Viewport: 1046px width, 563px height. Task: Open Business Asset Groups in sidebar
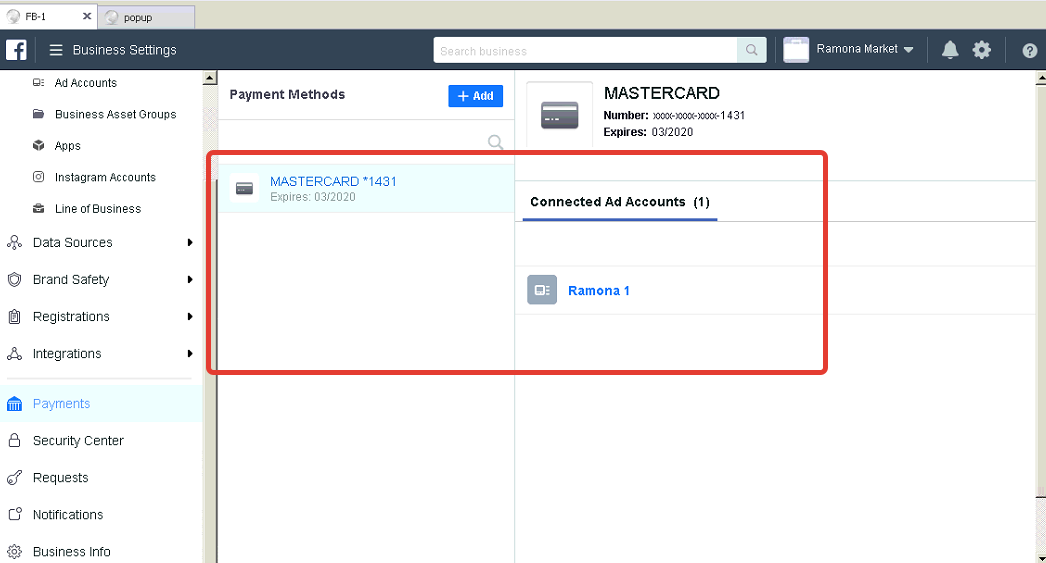point(115,114)
